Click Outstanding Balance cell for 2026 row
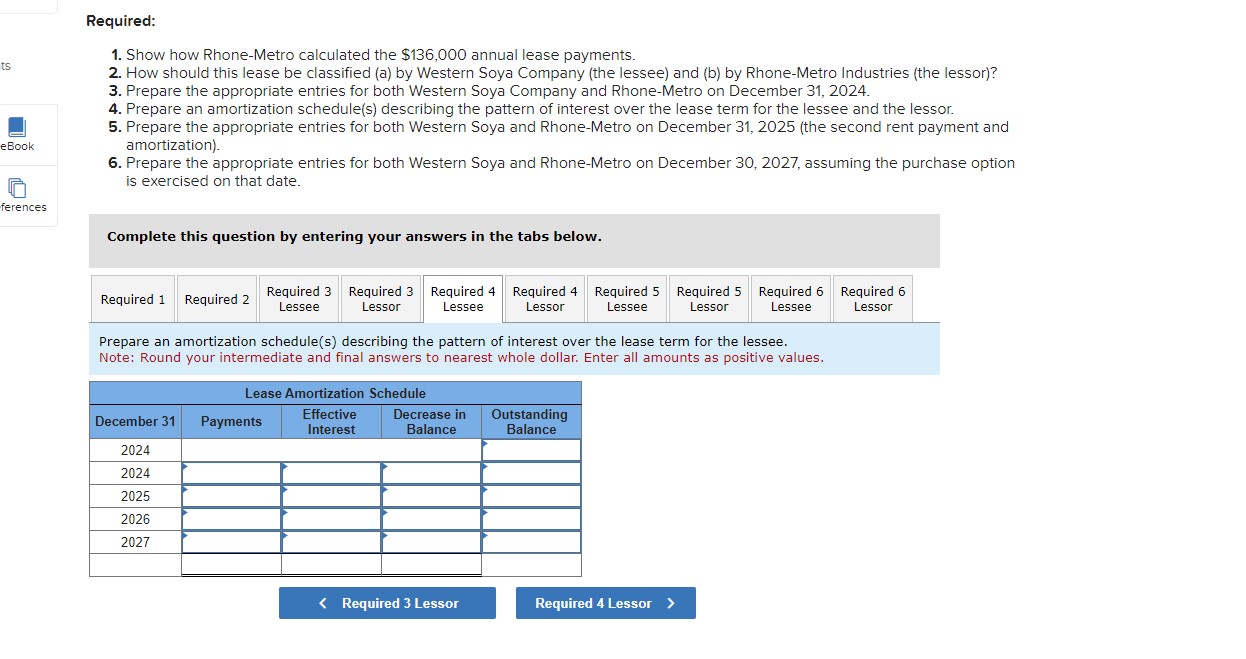1246x659 pixels. point(531,519)
